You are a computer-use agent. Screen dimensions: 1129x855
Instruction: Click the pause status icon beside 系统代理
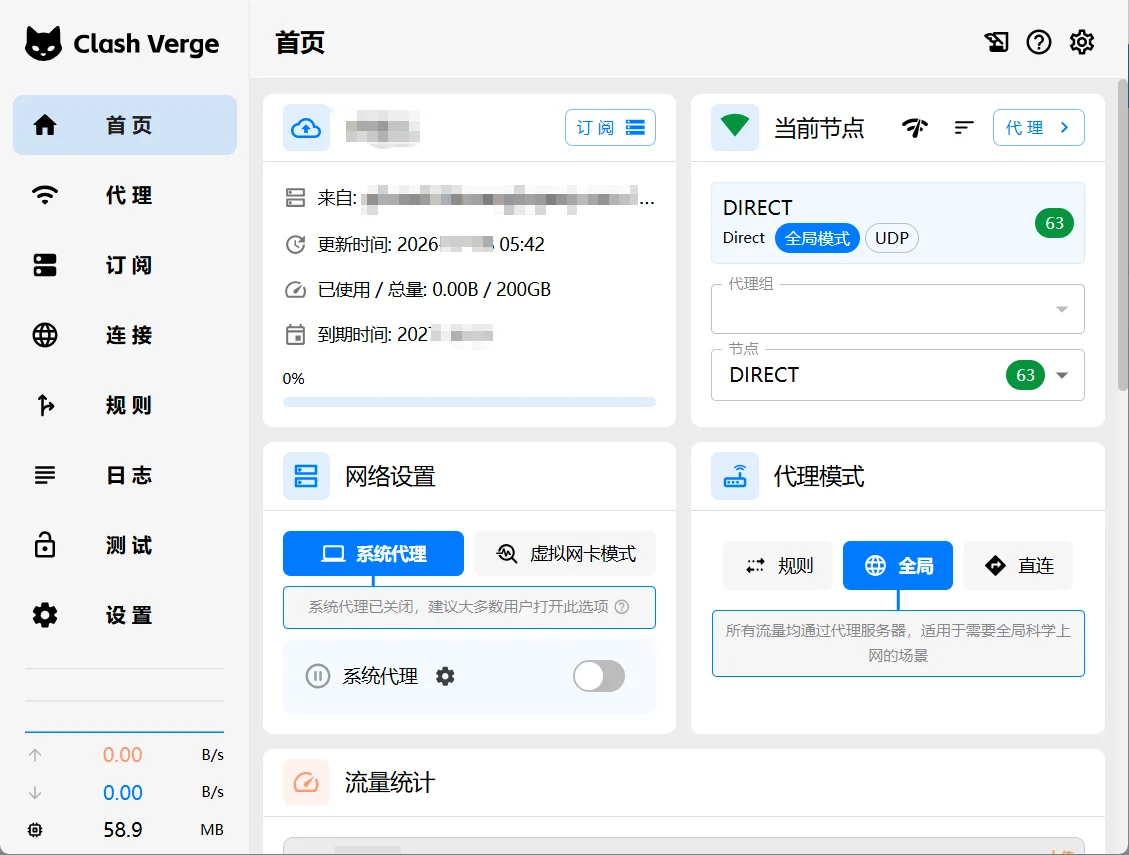click(318, 676)
